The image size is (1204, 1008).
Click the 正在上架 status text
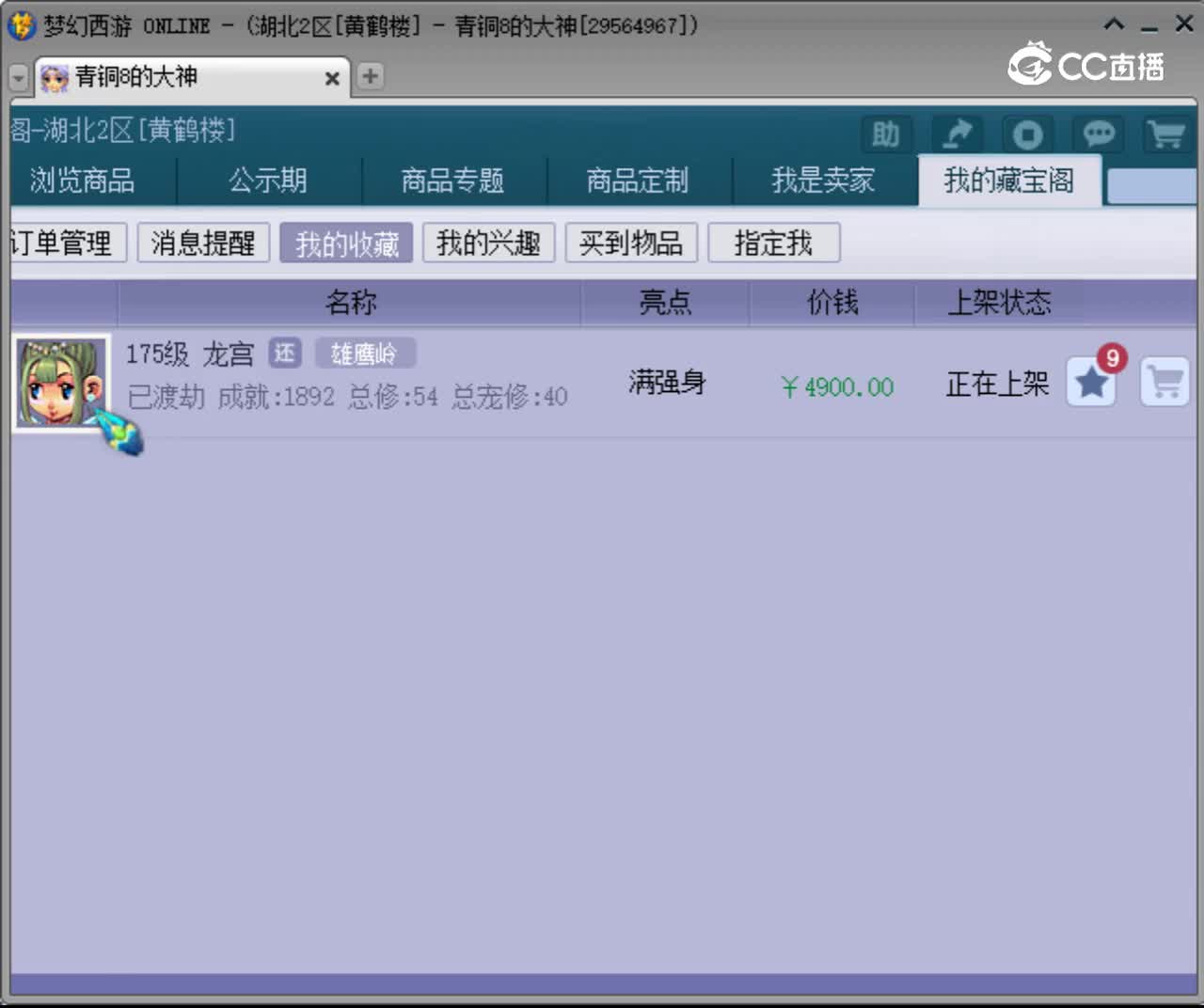click(997, 384)
